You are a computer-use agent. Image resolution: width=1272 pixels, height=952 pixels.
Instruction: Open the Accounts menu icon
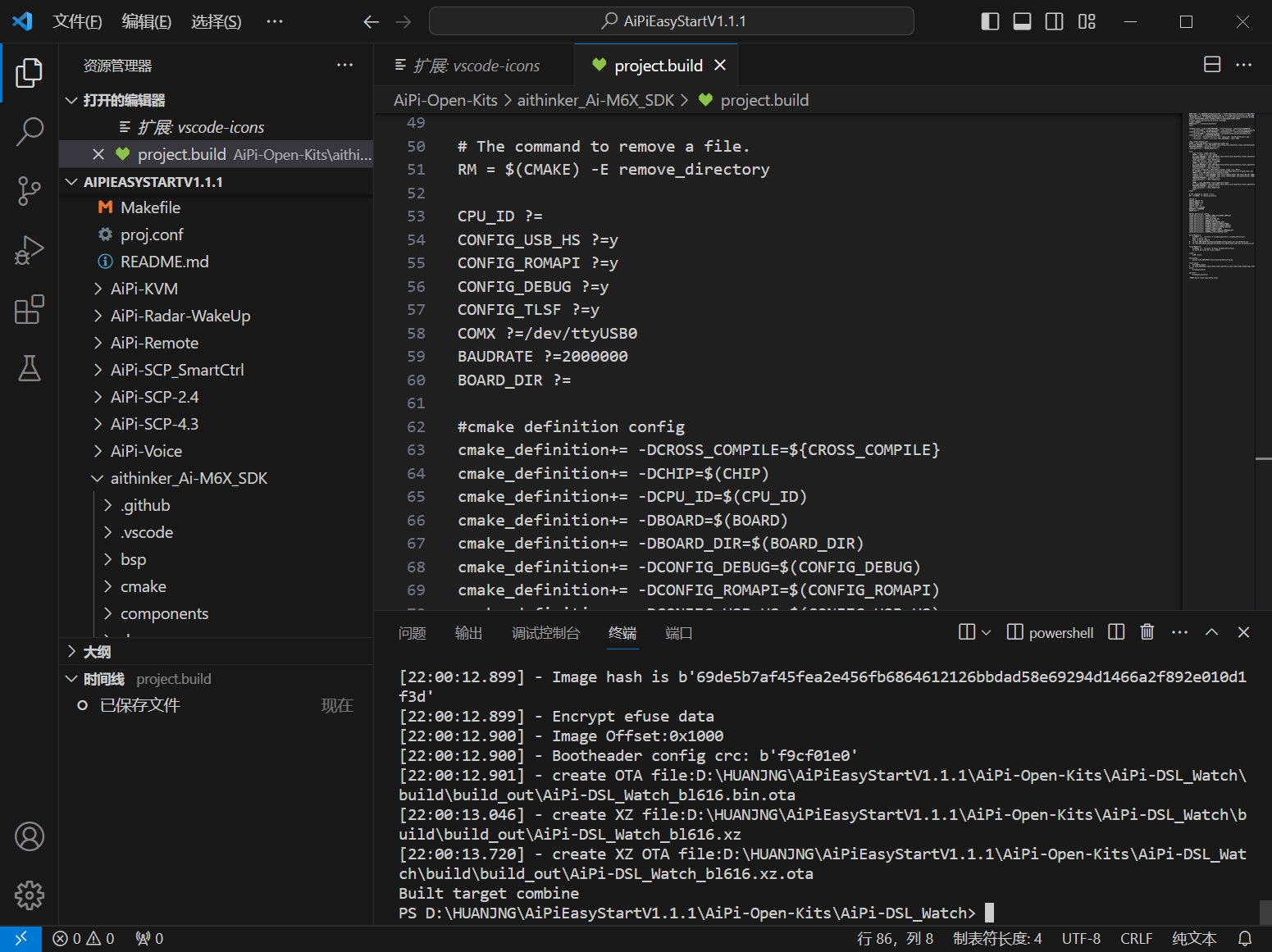point(30,836)
